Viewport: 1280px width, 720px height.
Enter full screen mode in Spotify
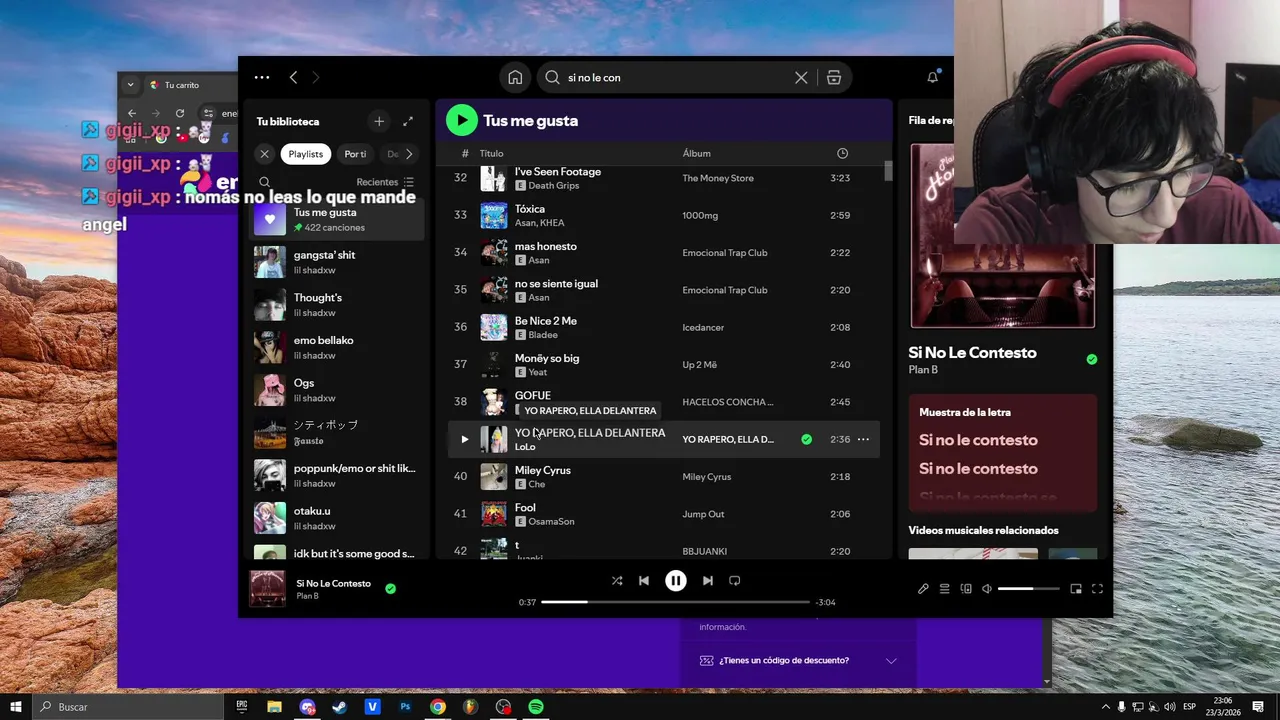[1097, 589]
